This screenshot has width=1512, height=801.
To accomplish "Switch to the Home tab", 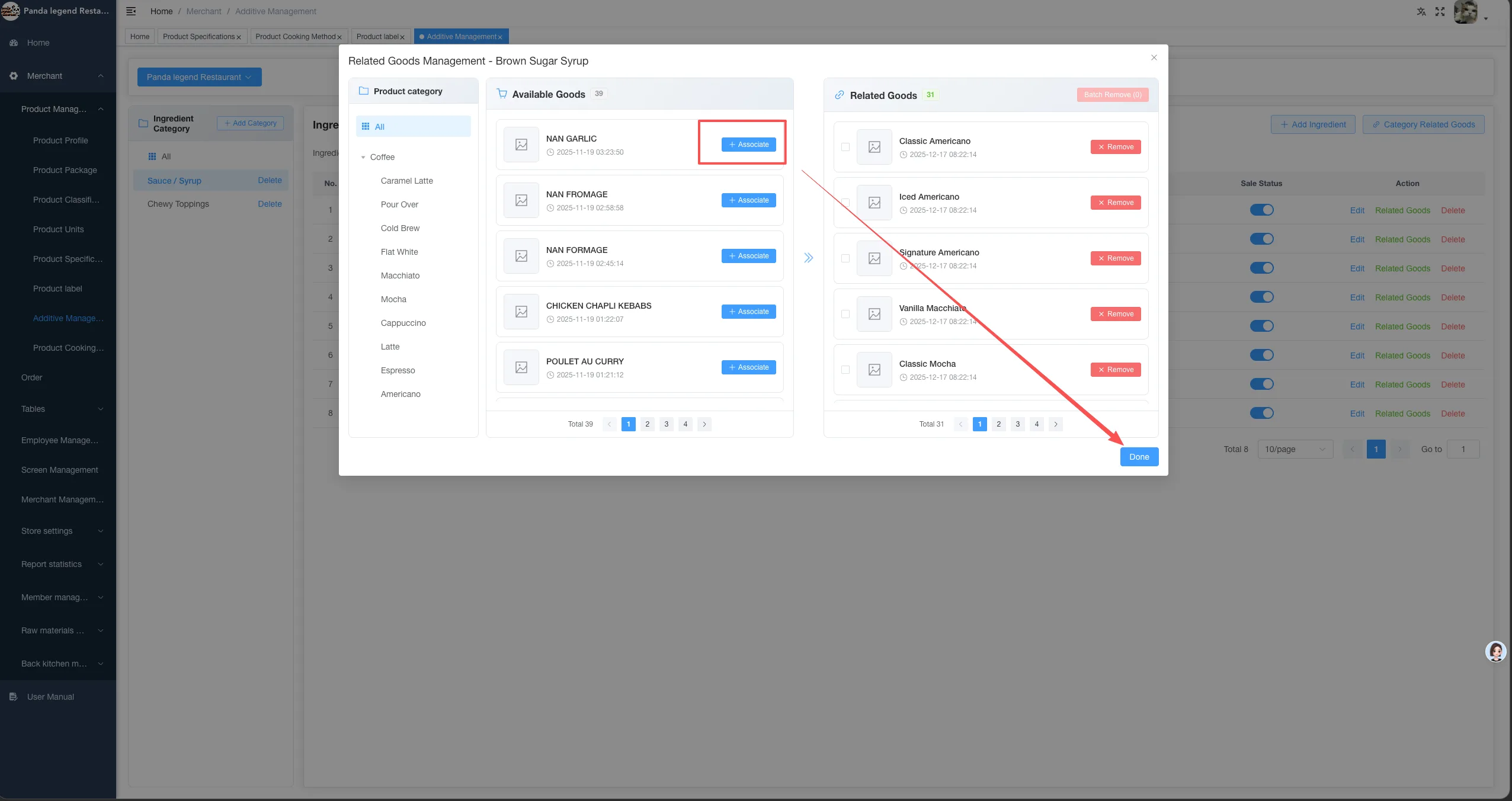I will click(140, 37).
